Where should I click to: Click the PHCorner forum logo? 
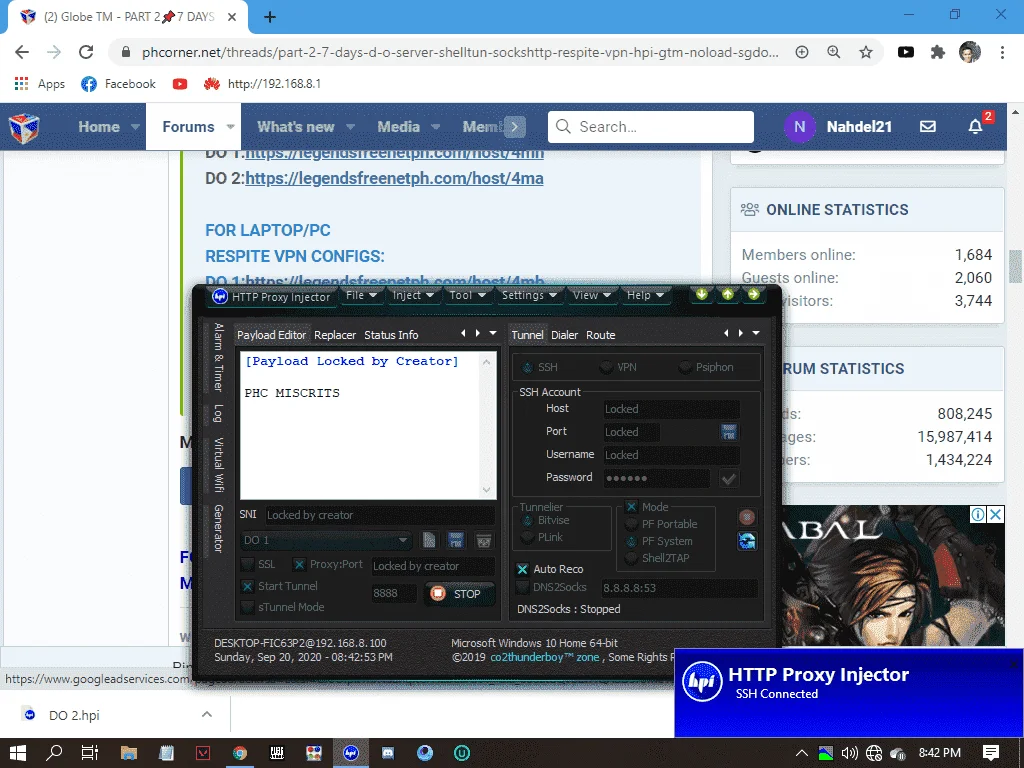pos(24,127)
